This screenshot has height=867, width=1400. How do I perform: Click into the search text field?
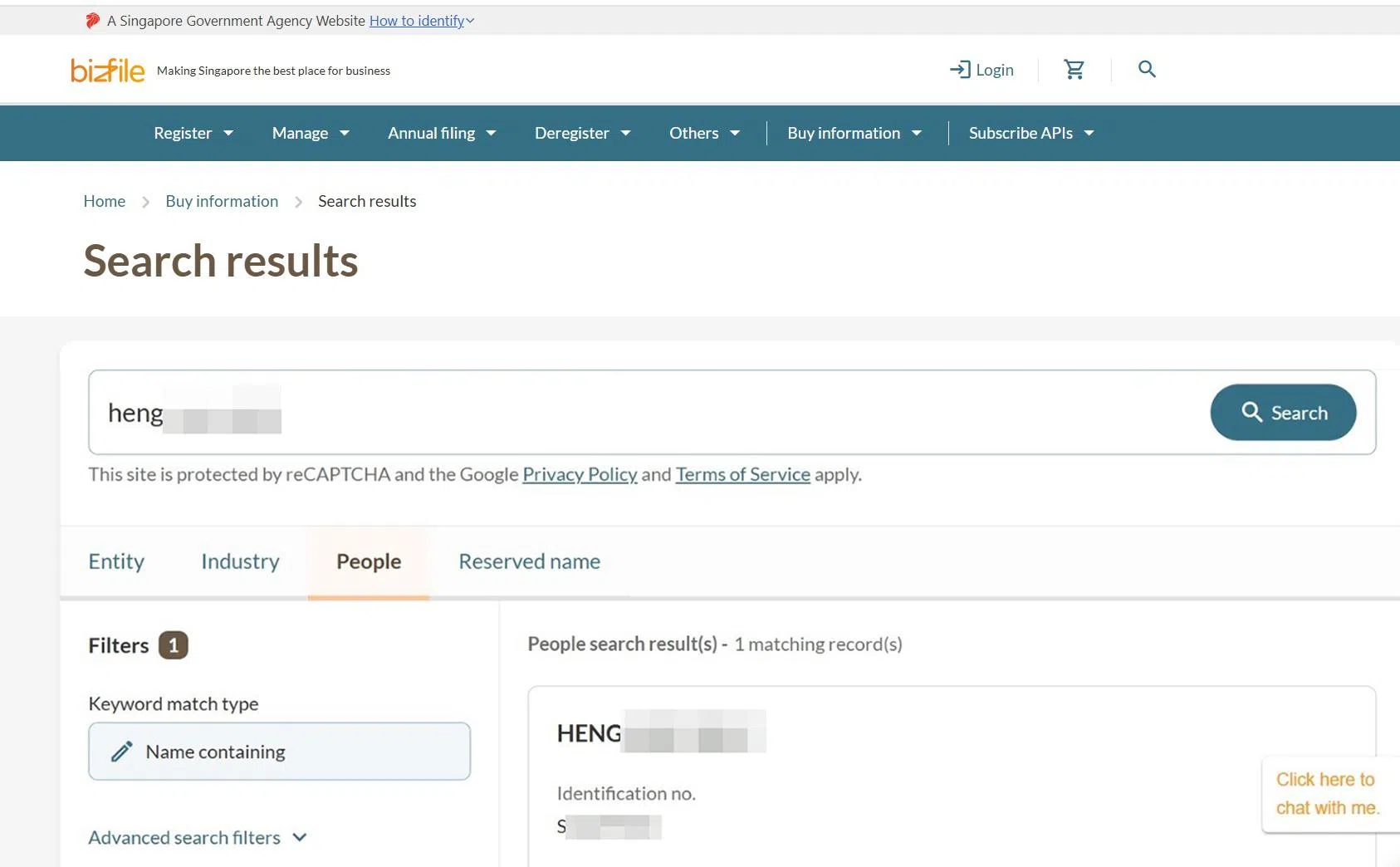(x=648, y=413)
